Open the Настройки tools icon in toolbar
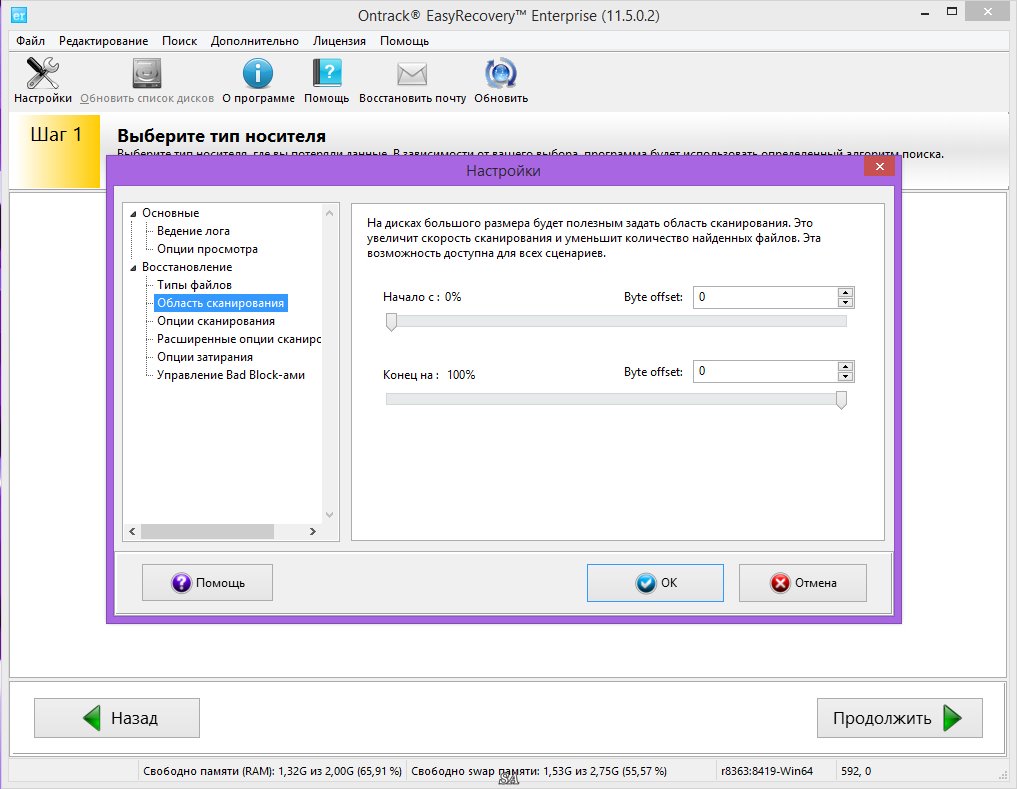This screenshot has width=1017, height=789. click(42, 75)
